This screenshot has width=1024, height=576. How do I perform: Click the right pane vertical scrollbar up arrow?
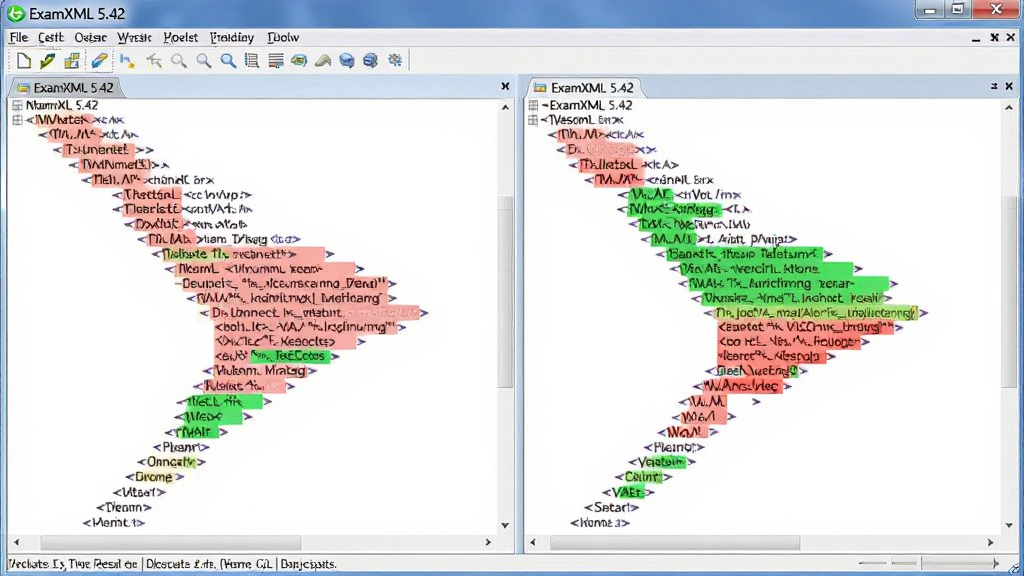click(1009, 107)
